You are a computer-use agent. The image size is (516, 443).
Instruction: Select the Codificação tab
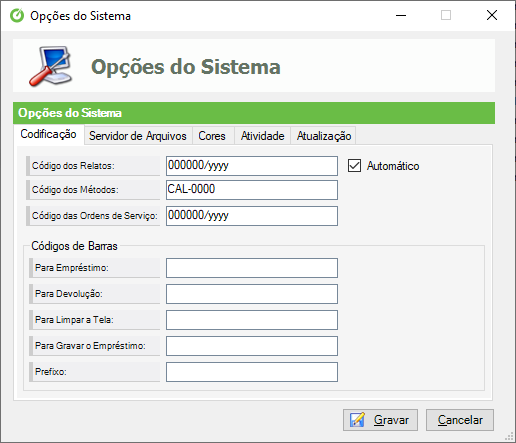coord(49,134)
